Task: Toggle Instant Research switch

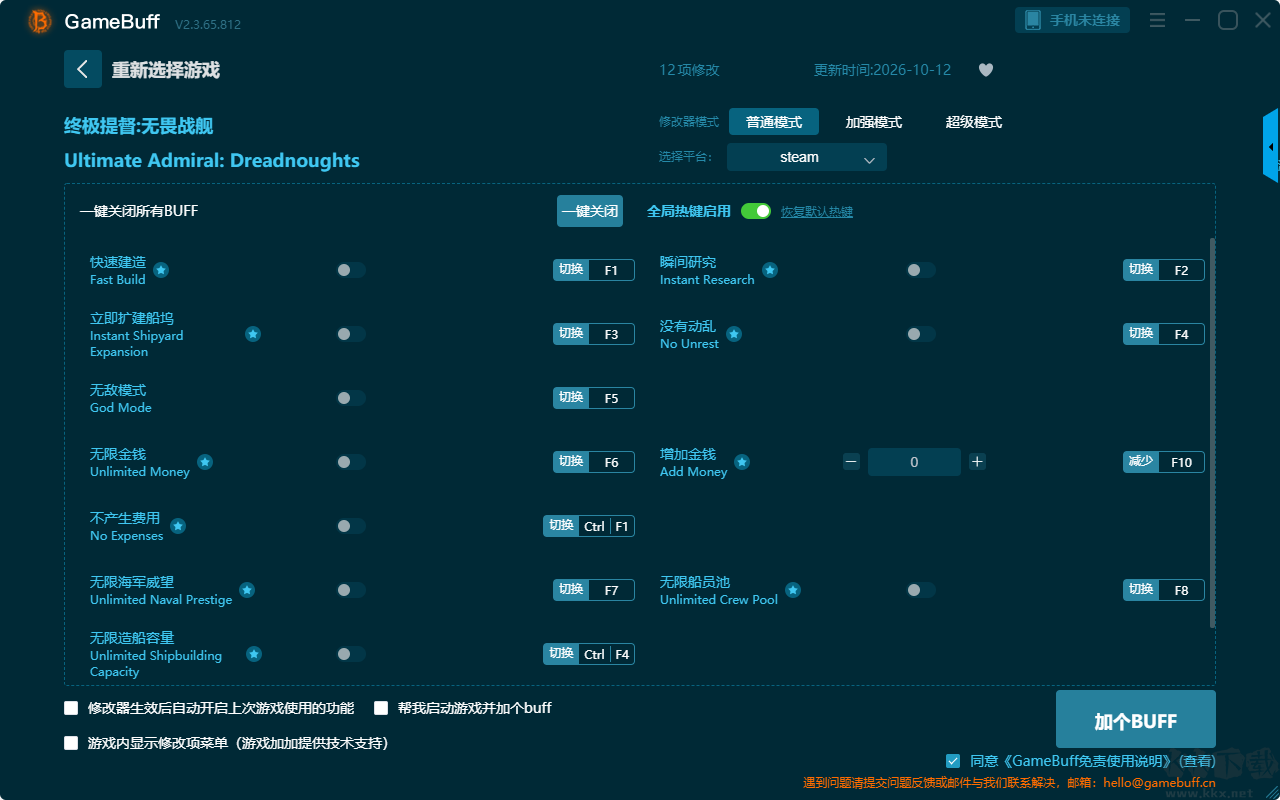Action: click(921, 270)
